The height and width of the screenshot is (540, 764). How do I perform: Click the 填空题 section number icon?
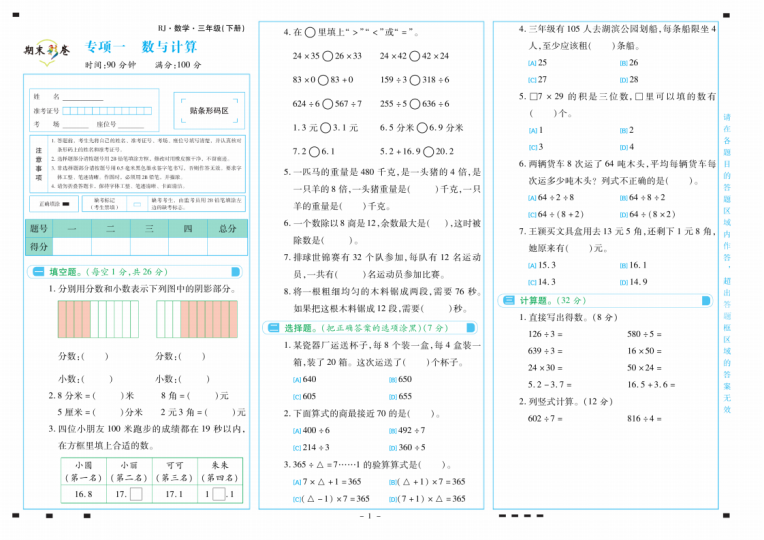(39, 271)
